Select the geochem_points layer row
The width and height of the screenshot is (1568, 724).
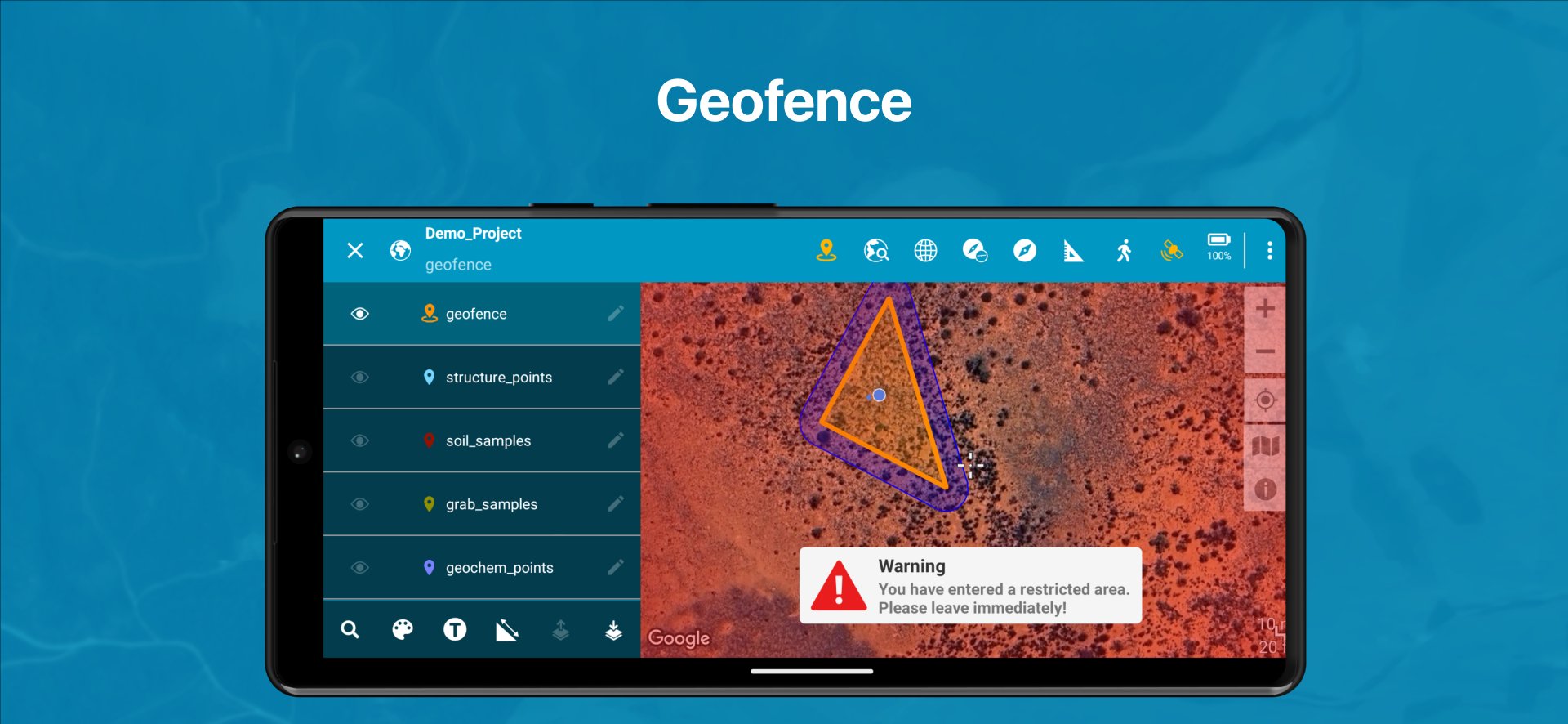tap(499, 568)
